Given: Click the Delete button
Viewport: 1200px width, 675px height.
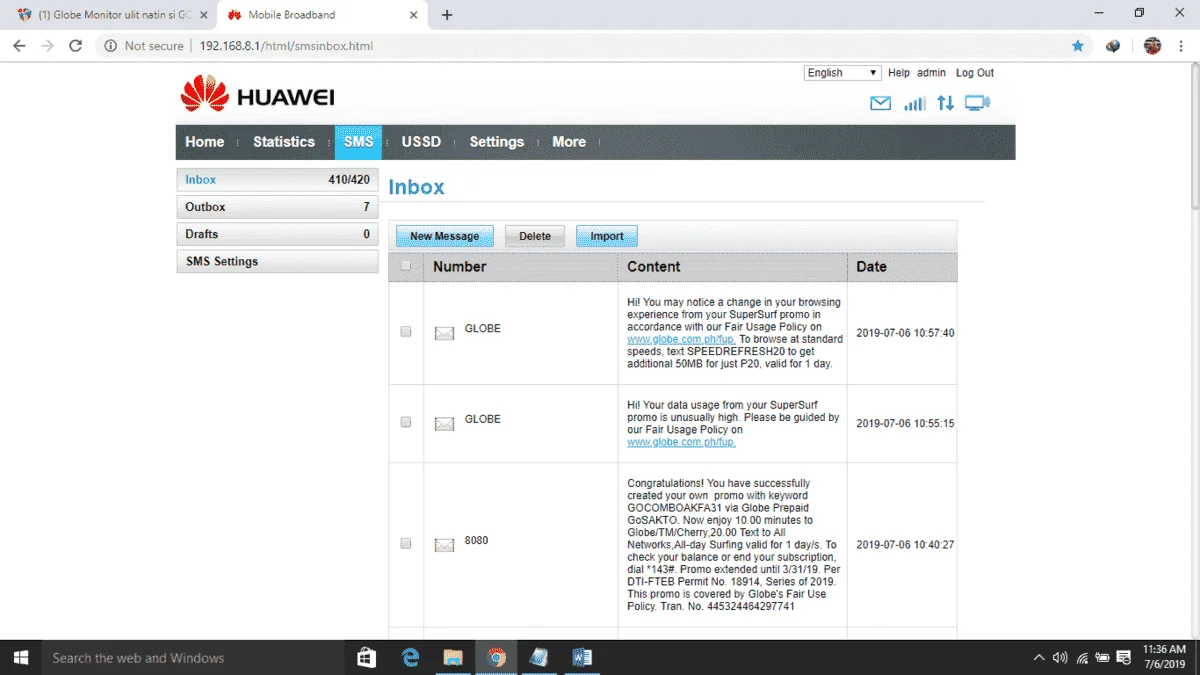Looking at the screenshot, I should [x=535, y=236].
